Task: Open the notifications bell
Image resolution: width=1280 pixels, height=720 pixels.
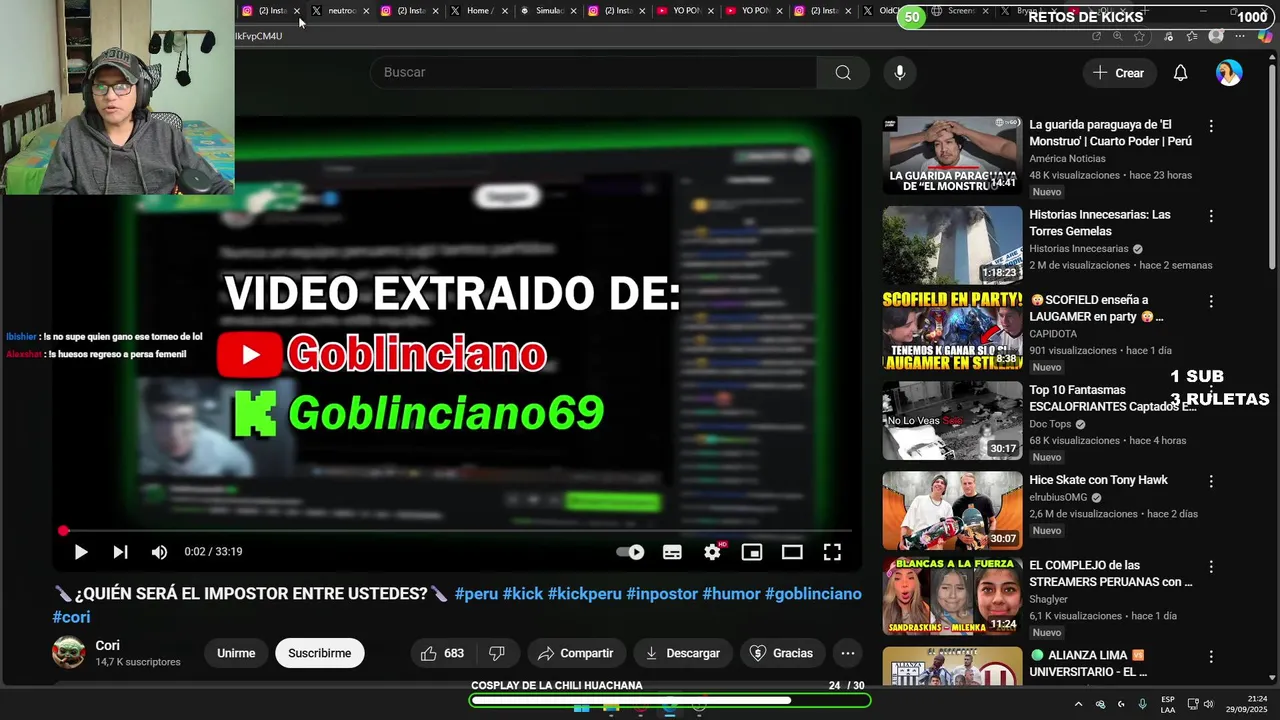Action: pyautogui.click(x=1180, y=73)
